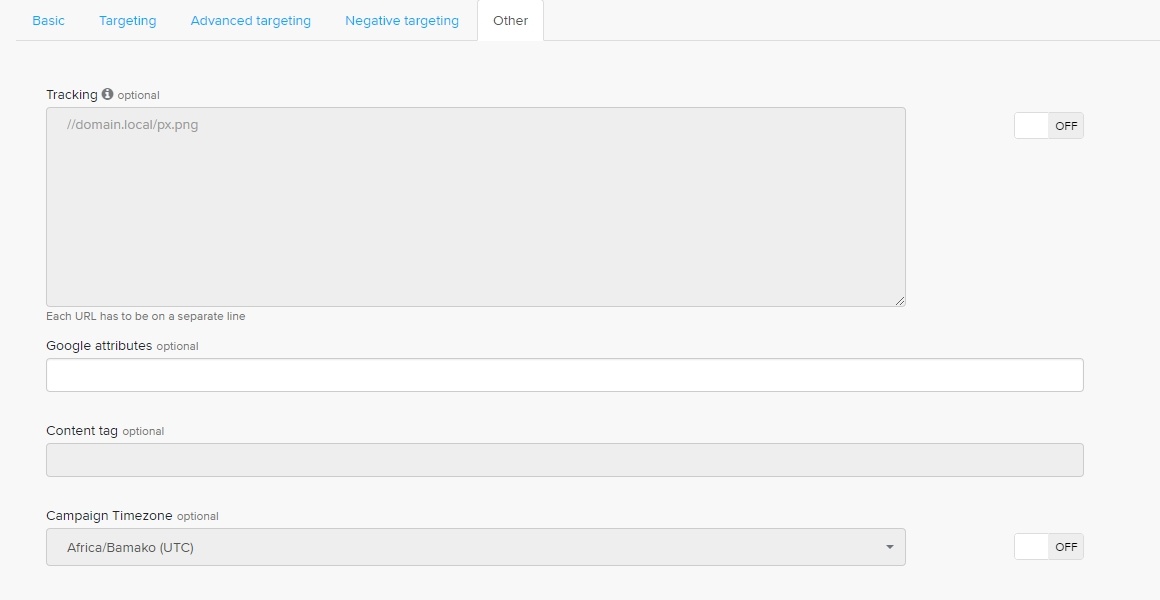
Task: Click the Tracking field label
Action: 72,94
